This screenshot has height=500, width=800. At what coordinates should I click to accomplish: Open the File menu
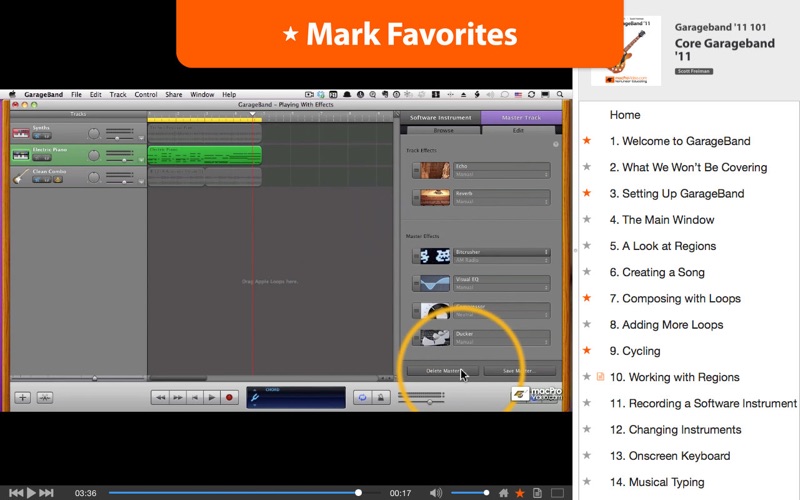tap(77, 94)
